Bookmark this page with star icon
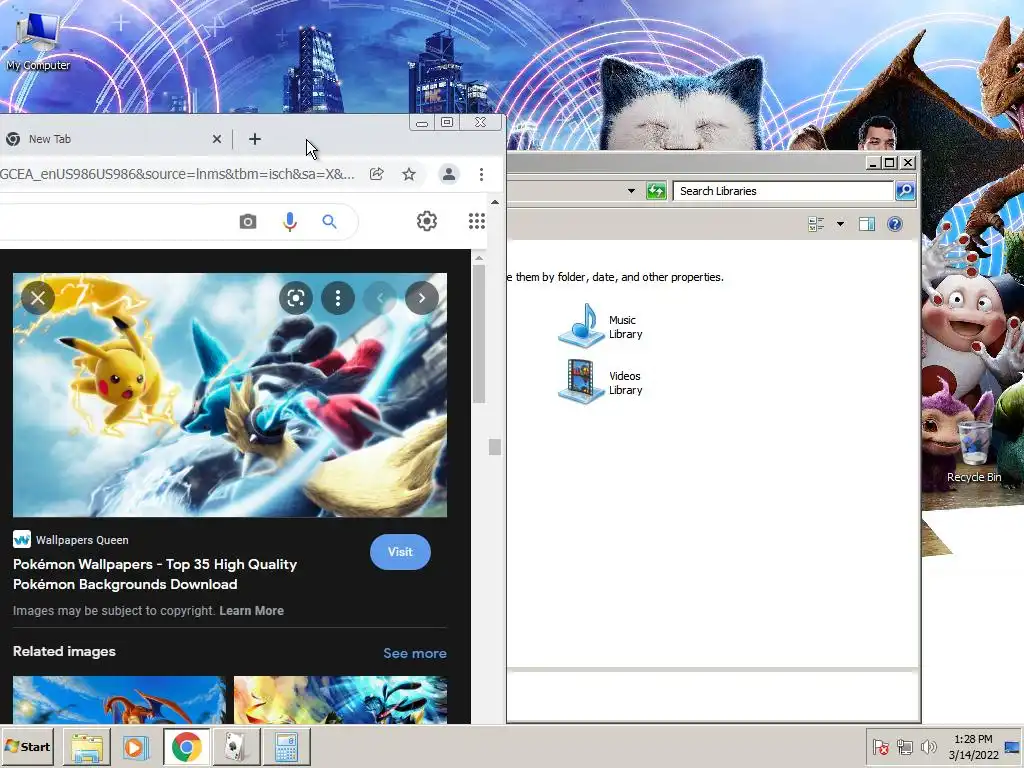The height and width of the screenshot is (768, 1024). 409,174
